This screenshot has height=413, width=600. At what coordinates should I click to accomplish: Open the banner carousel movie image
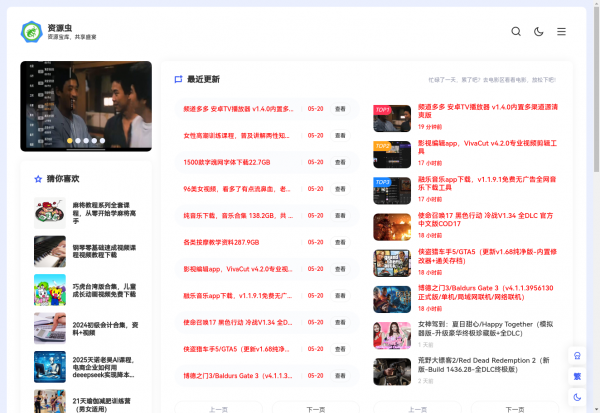pyautogui.click(x=86, y=105)
